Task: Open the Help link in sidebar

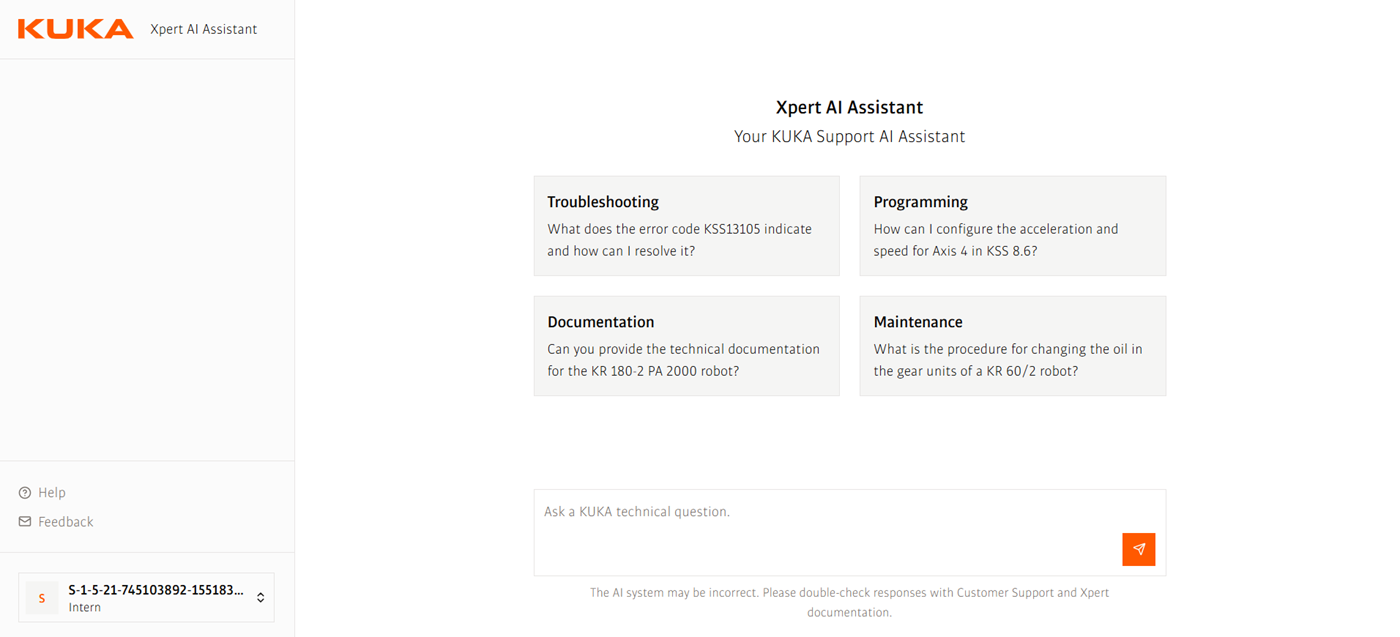Action: (x=42, y=493)
